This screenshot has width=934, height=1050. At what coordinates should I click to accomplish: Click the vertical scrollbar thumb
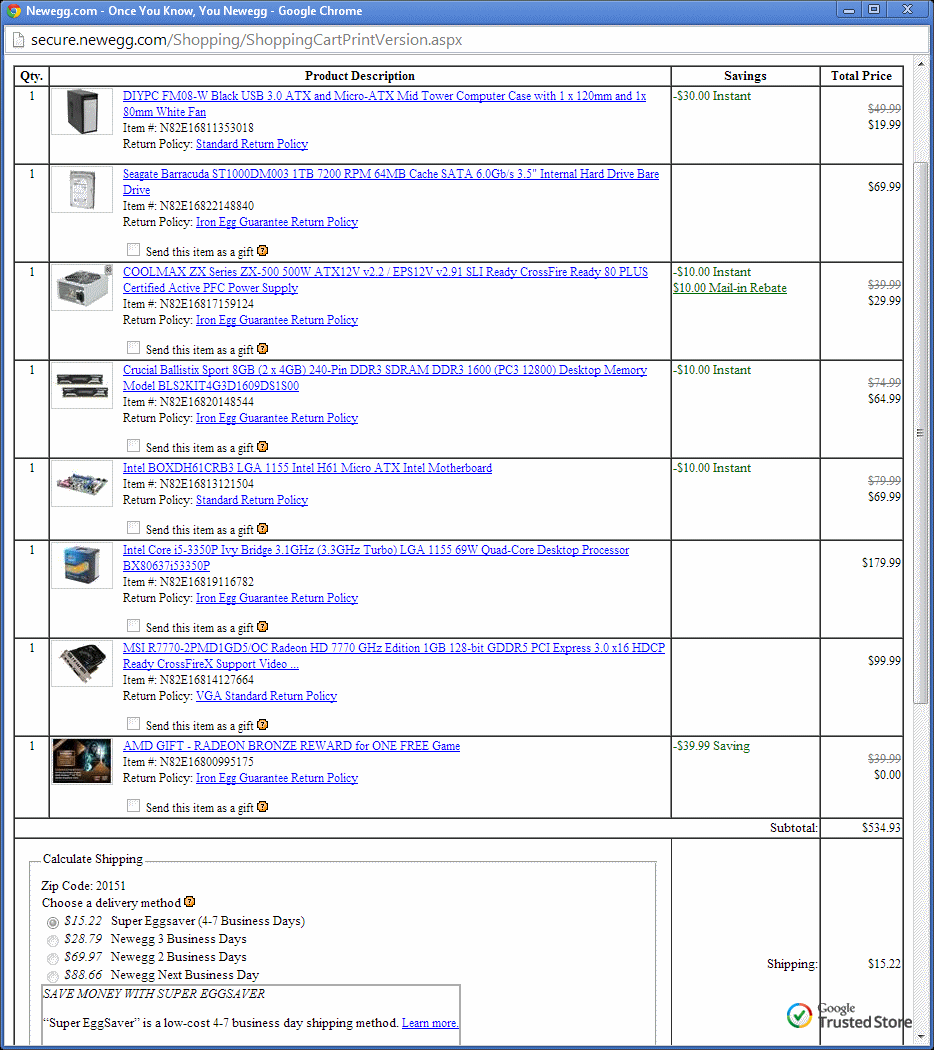[921, 433]
